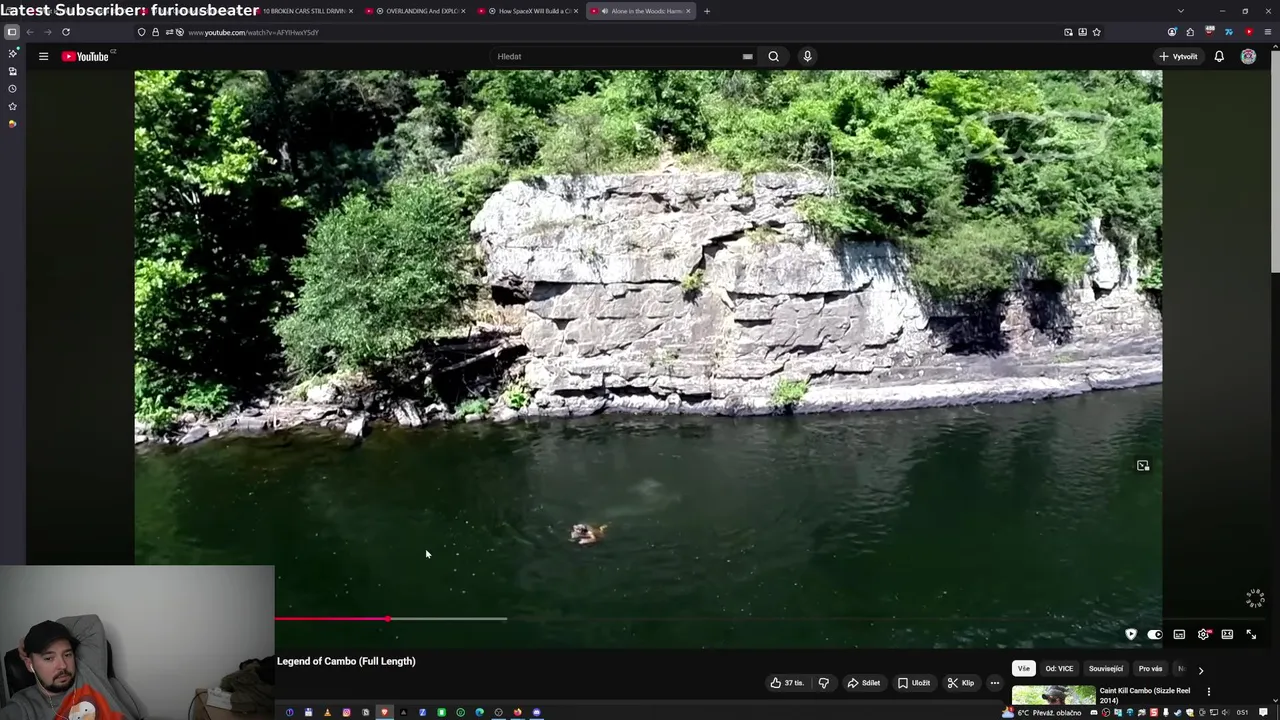Click the Klip clip button
Screen dimensions: 1280x720
pyautogui.click(x=961, y=683)
